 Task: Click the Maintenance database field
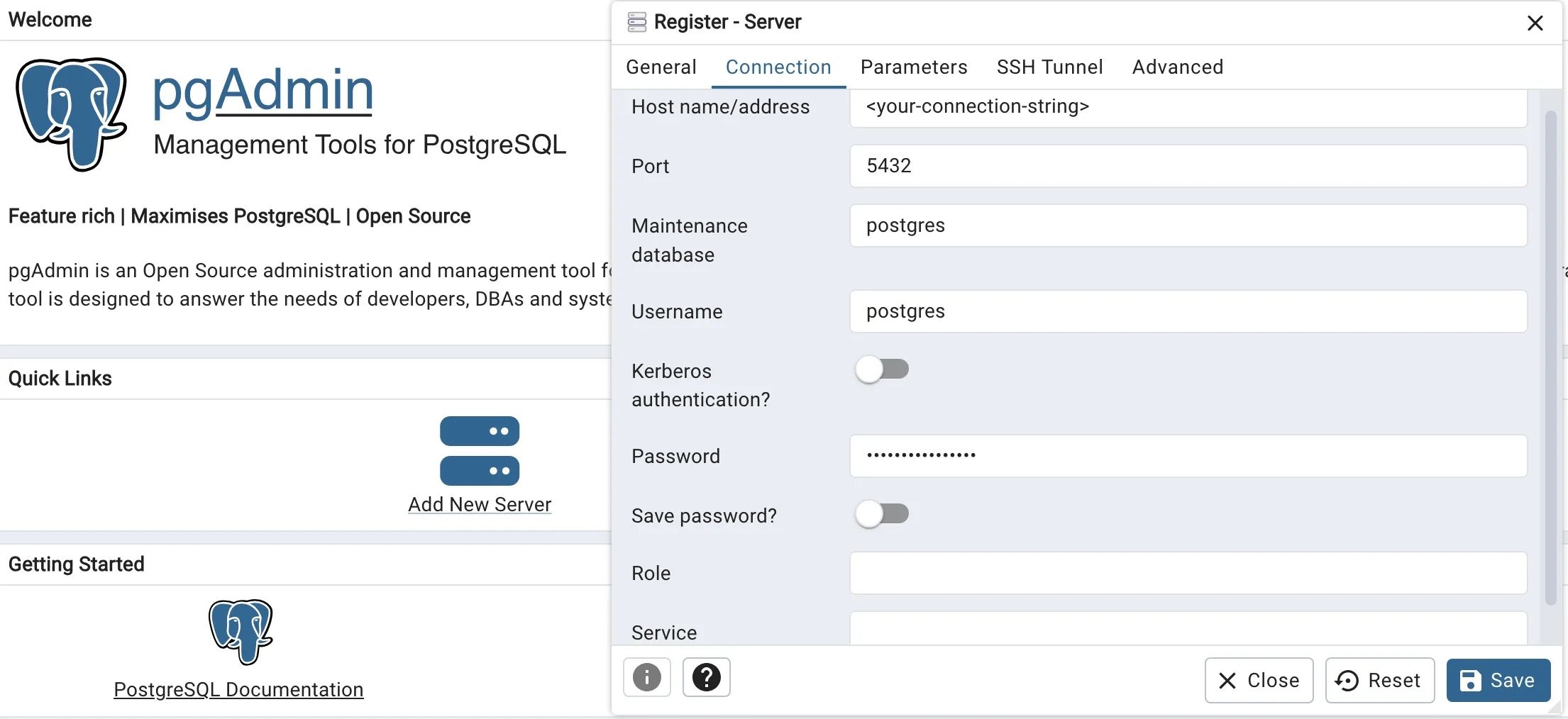[1188, 225]
